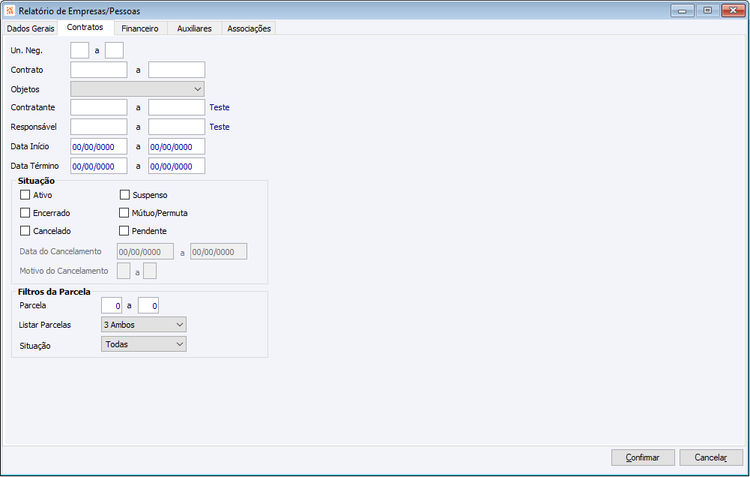Go to the Auxiliares tab
This screenshot has width=750, height=477.
pos(194,28)
